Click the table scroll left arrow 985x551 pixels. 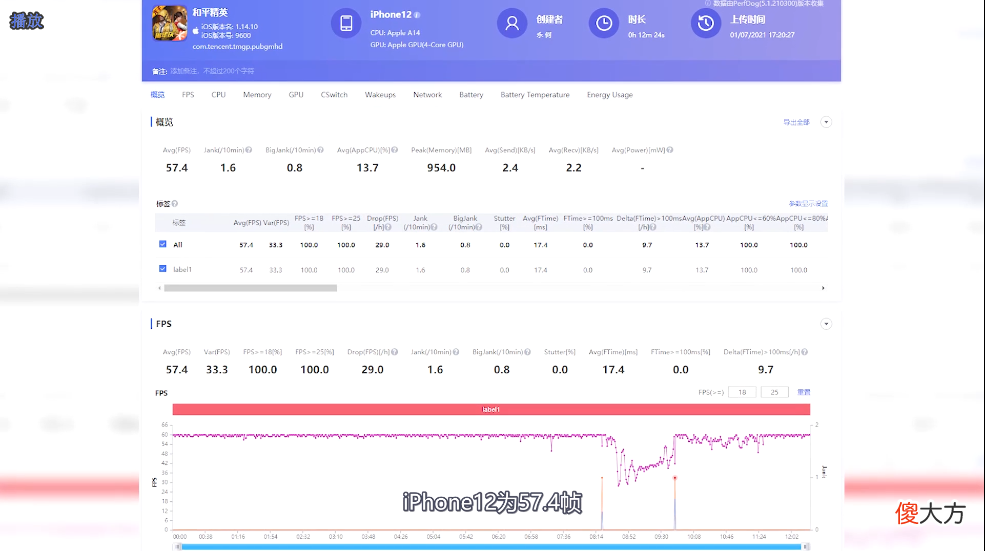[x=160, y=288]
